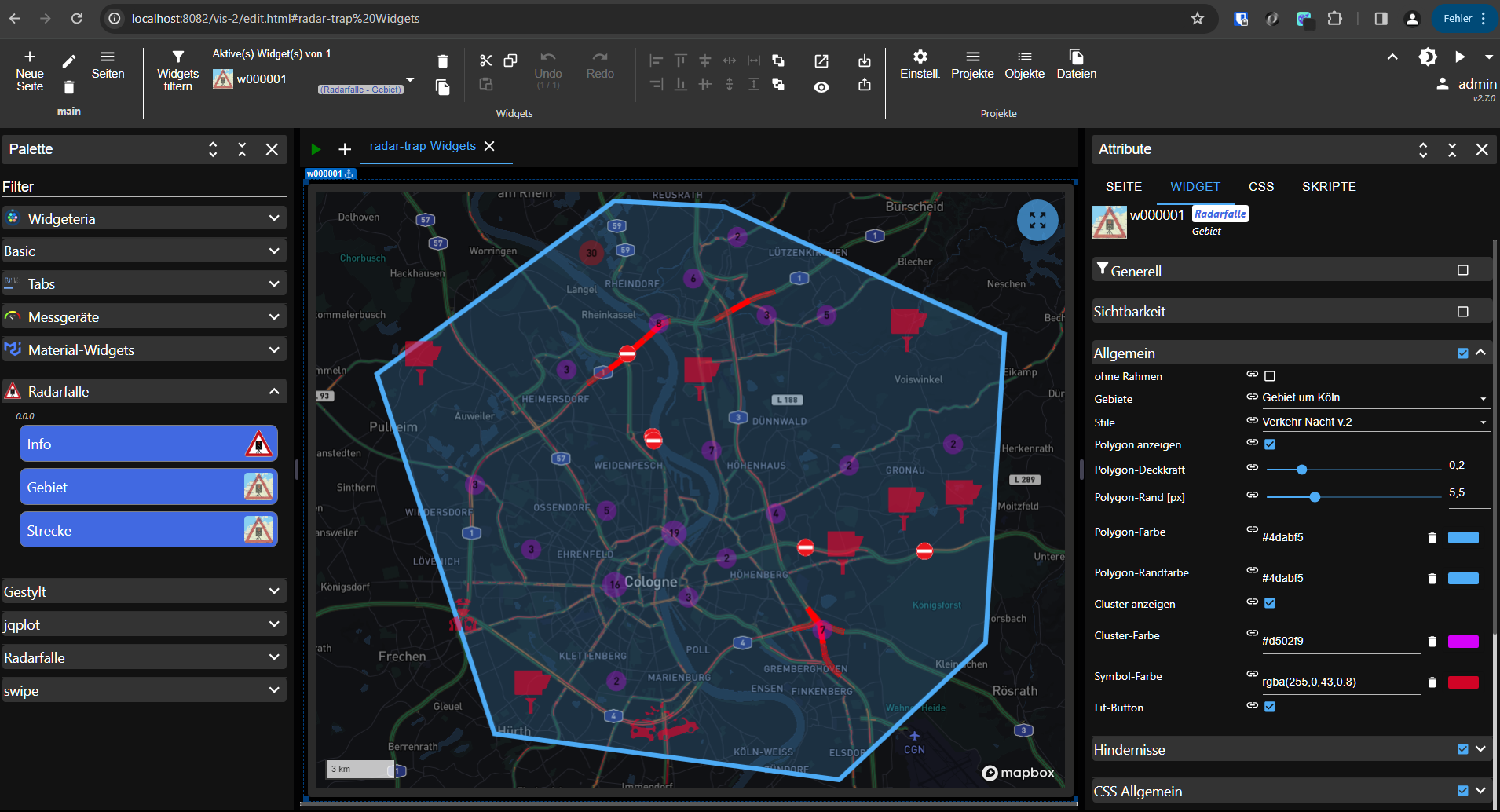Delete the active widget with the trash icon
1500x812 pixels.
[443, 61]
